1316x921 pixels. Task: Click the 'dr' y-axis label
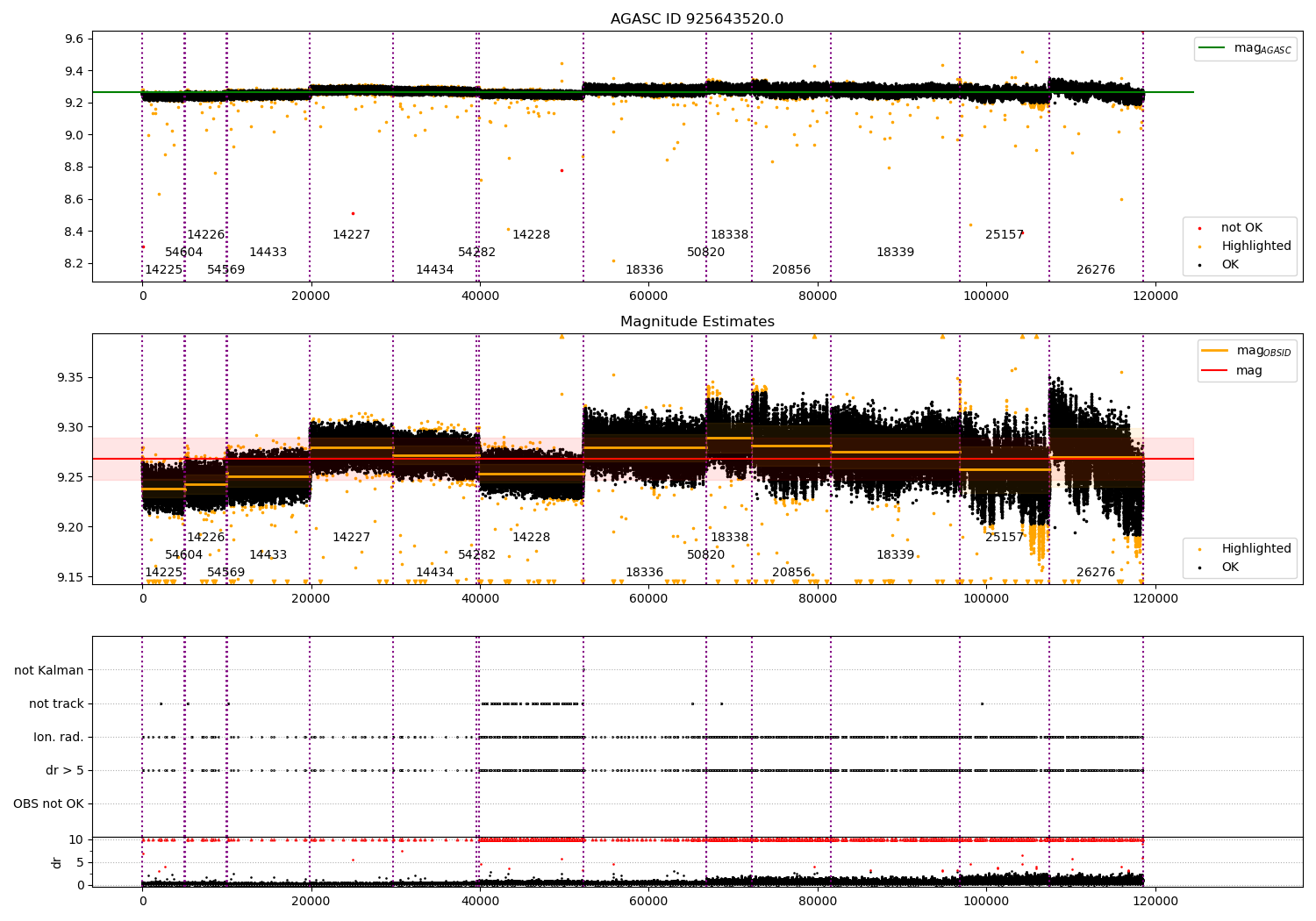(57, 862)
